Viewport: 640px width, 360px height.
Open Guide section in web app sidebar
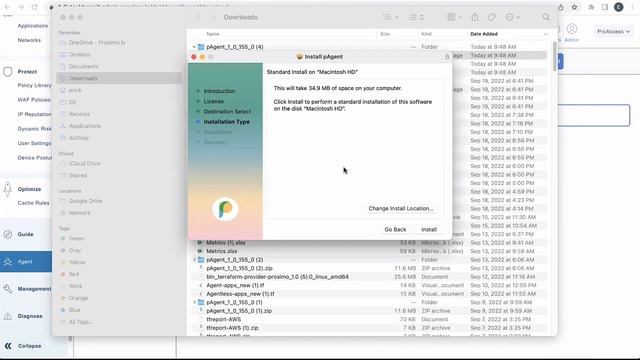pos(25,234)
